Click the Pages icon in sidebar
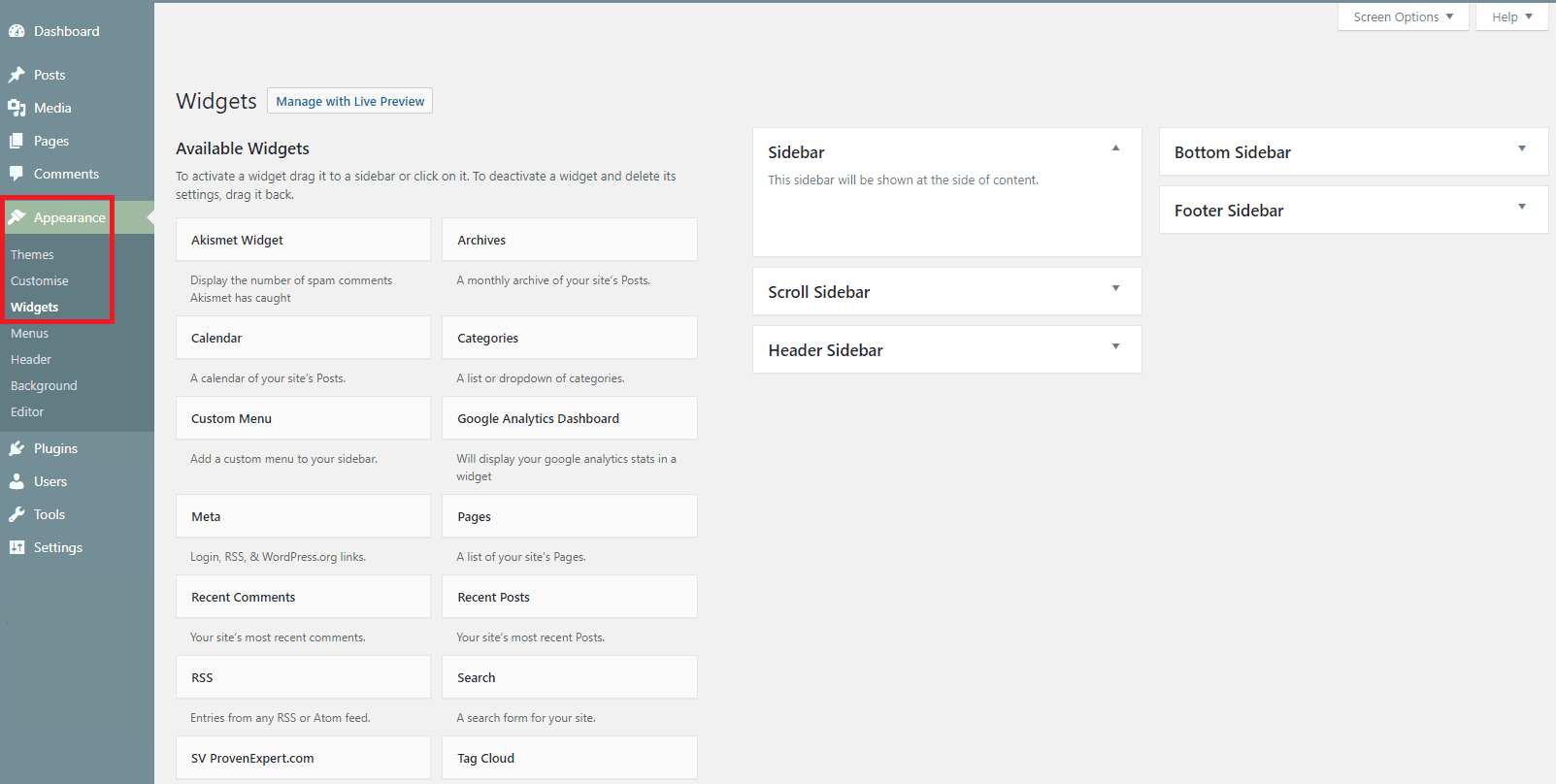This screenshot has height=784, width=1556. tap(17, 141)
